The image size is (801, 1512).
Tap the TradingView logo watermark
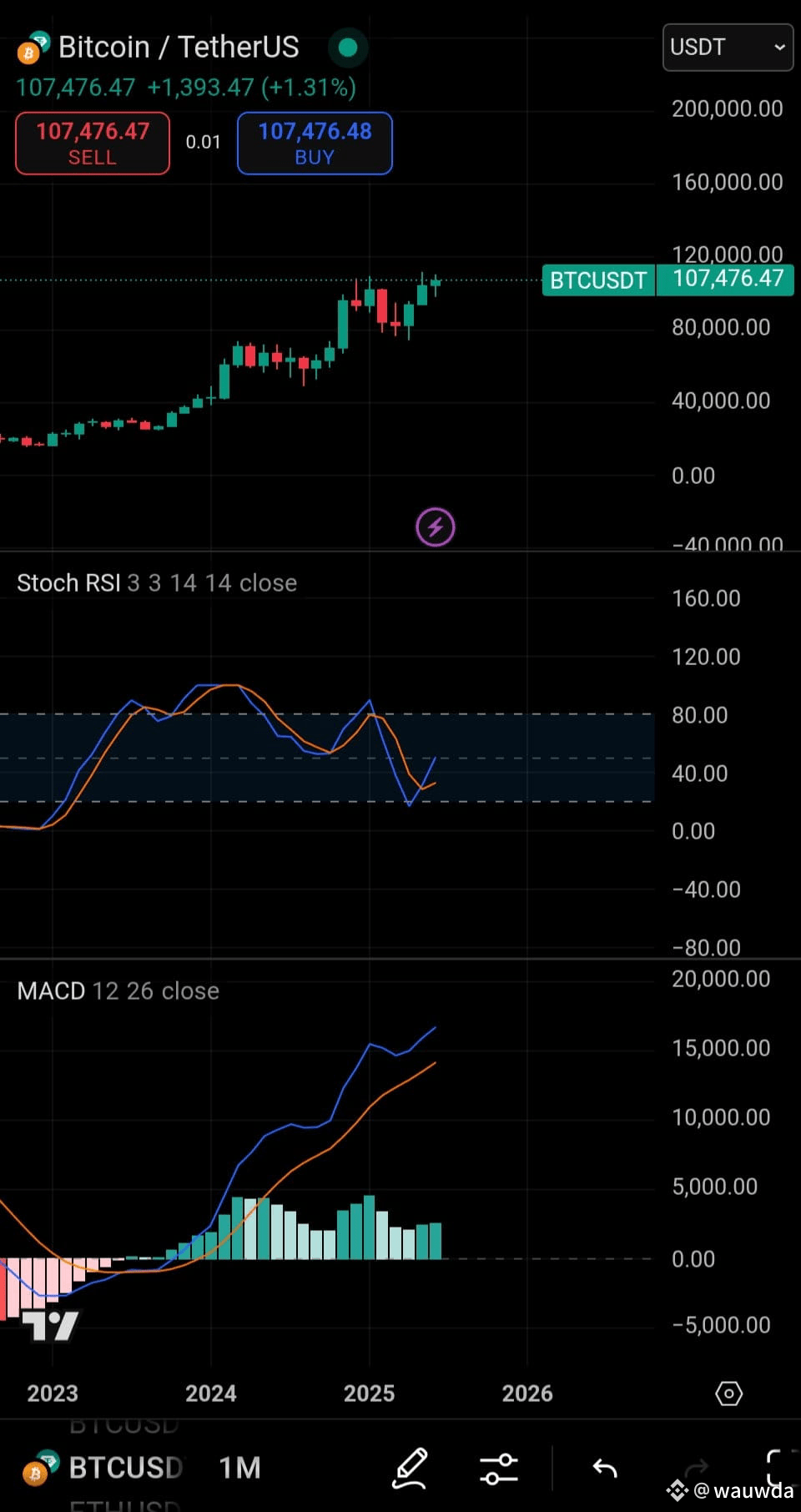pyautogui.click(x=50, y=1326)
